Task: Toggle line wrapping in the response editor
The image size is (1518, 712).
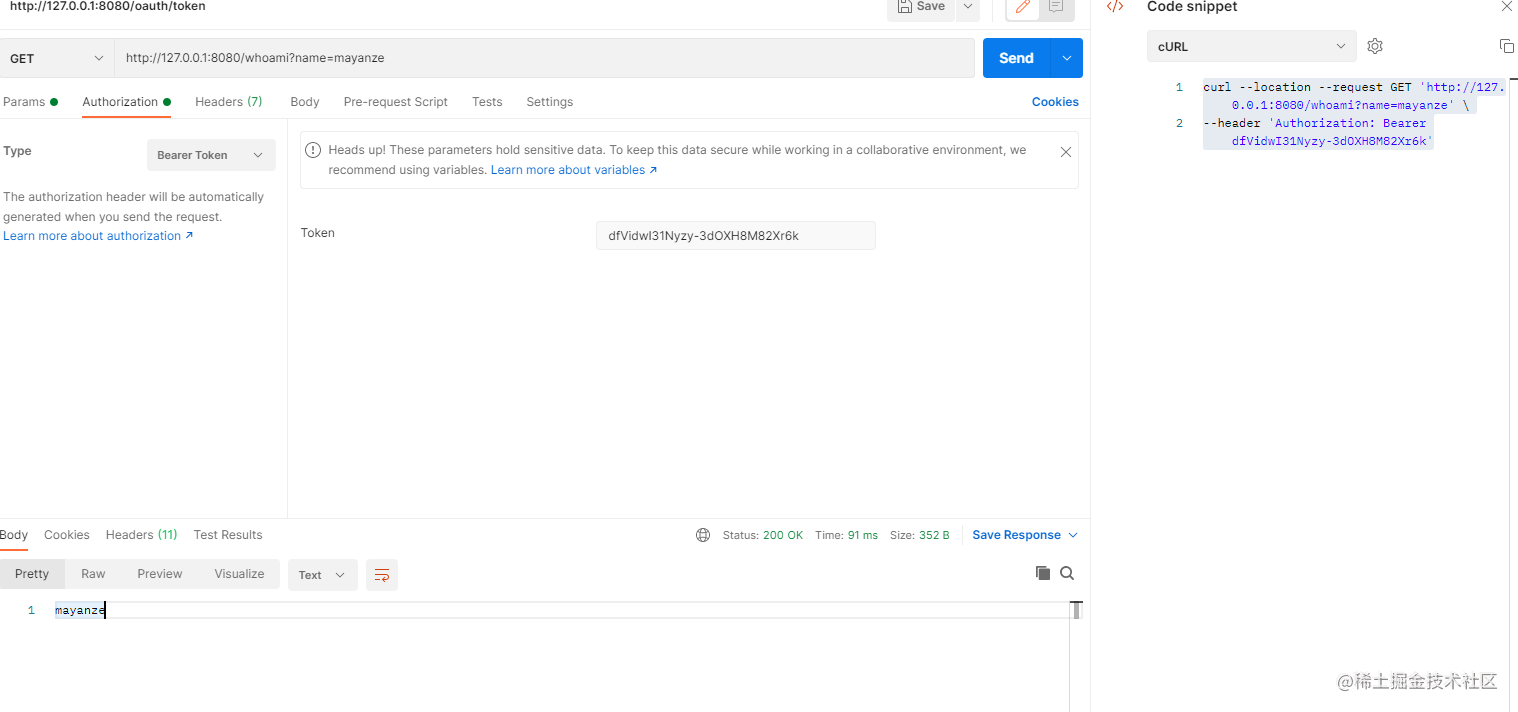Action: click(x=381, y=574)
